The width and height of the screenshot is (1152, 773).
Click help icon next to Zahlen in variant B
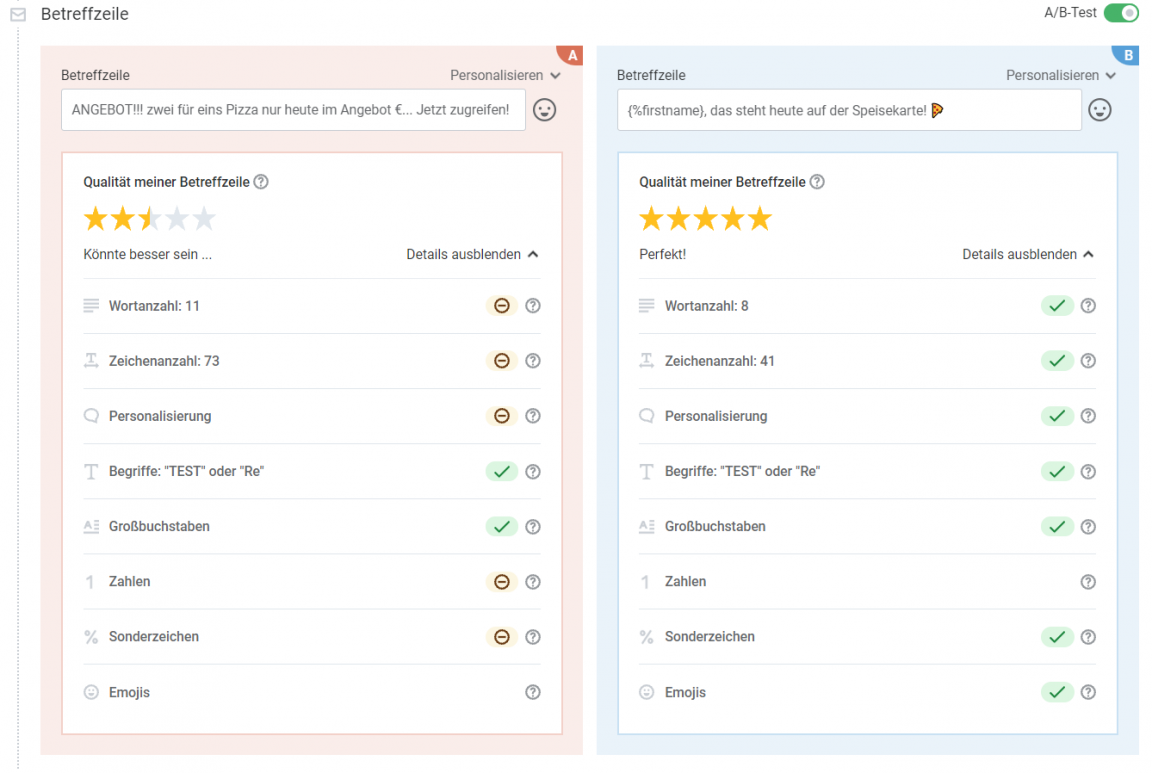(x=1088, y=582)
